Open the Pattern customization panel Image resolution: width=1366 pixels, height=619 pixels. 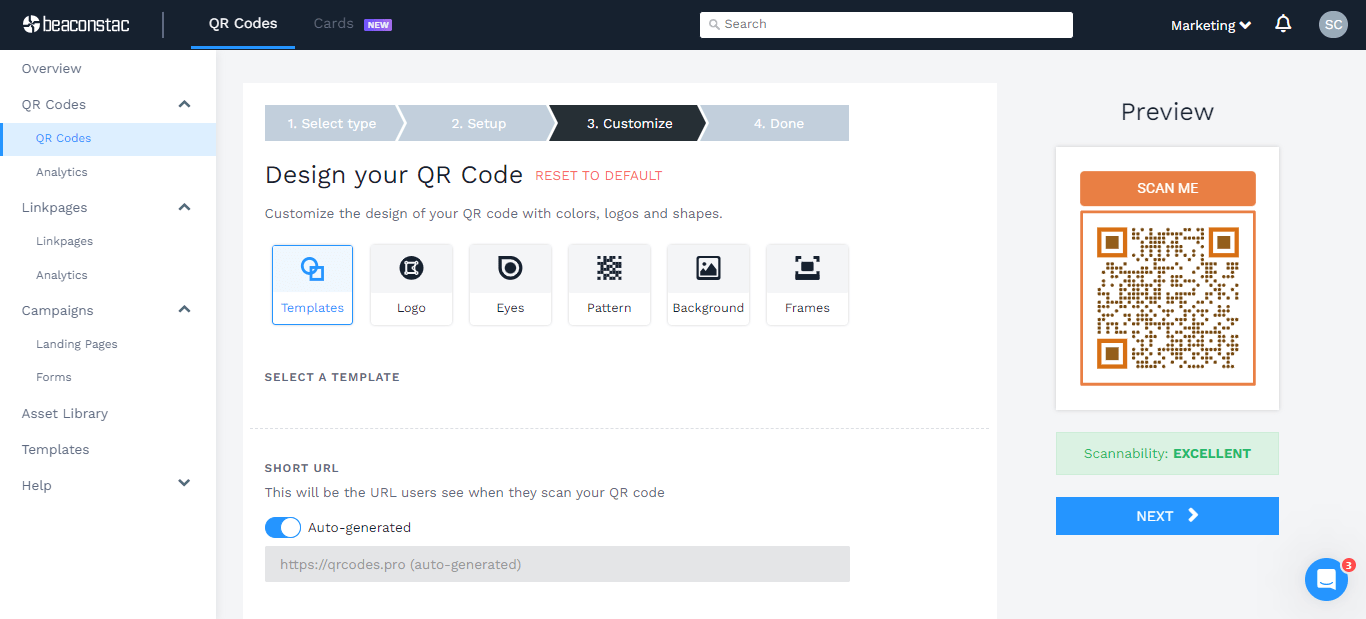pyautogui.click(x=609, y=284)
